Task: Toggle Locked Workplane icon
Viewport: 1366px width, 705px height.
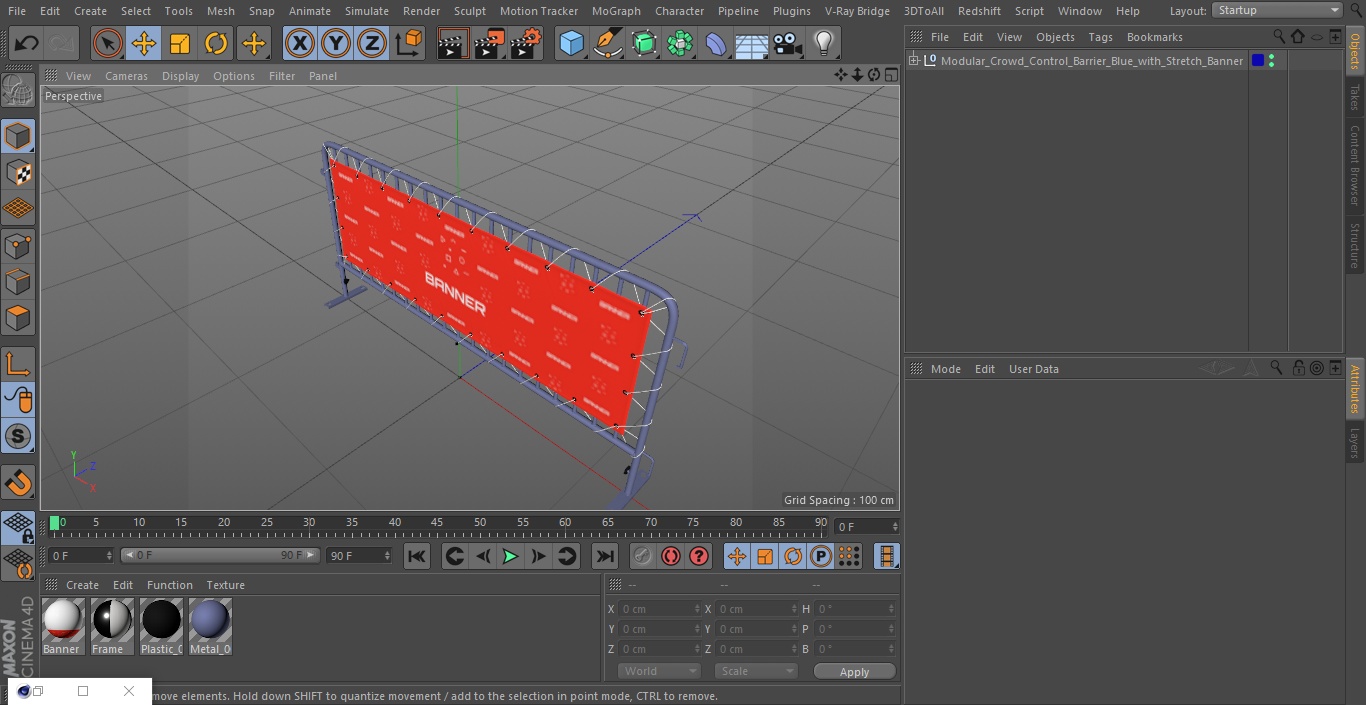Action: (18, 527)
